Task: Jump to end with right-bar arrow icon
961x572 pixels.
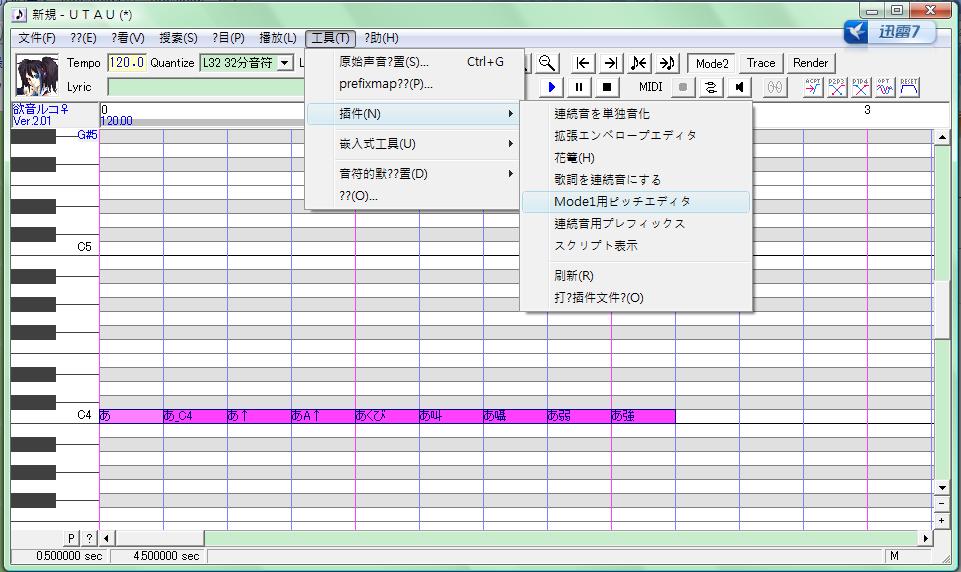Action: point(610,63)
